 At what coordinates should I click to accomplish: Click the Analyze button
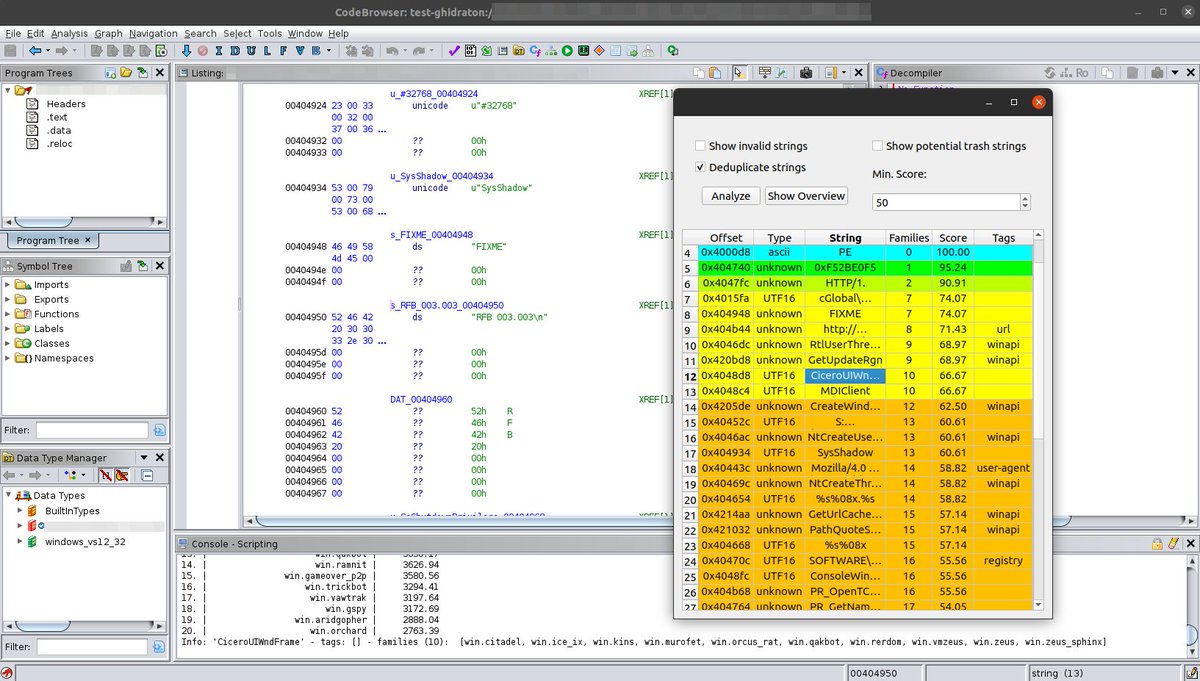tap(731, 196)
